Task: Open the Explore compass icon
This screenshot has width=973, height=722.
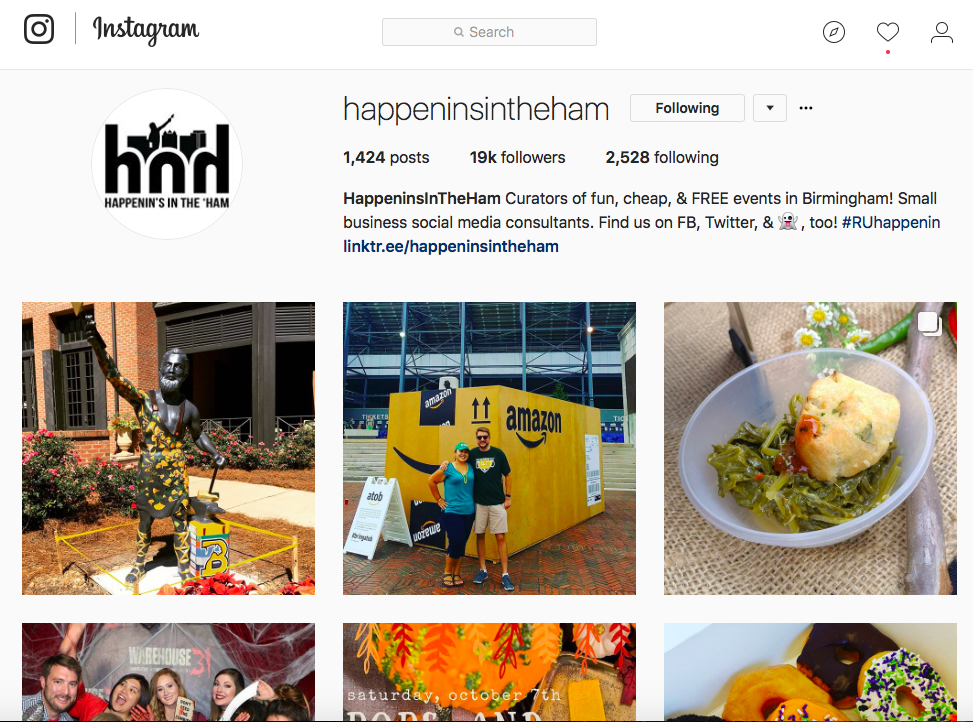Action: click(x=833, y=32)
